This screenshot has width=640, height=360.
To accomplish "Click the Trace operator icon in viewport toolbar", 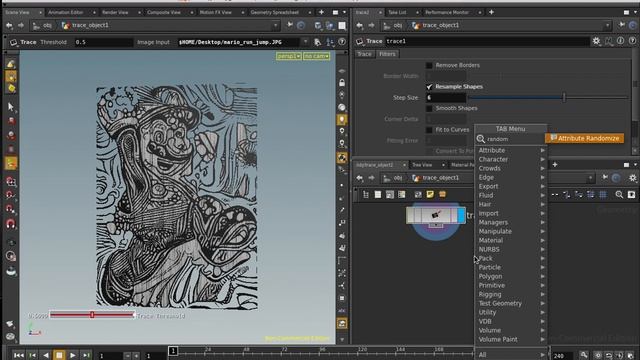I will [13, 42].
